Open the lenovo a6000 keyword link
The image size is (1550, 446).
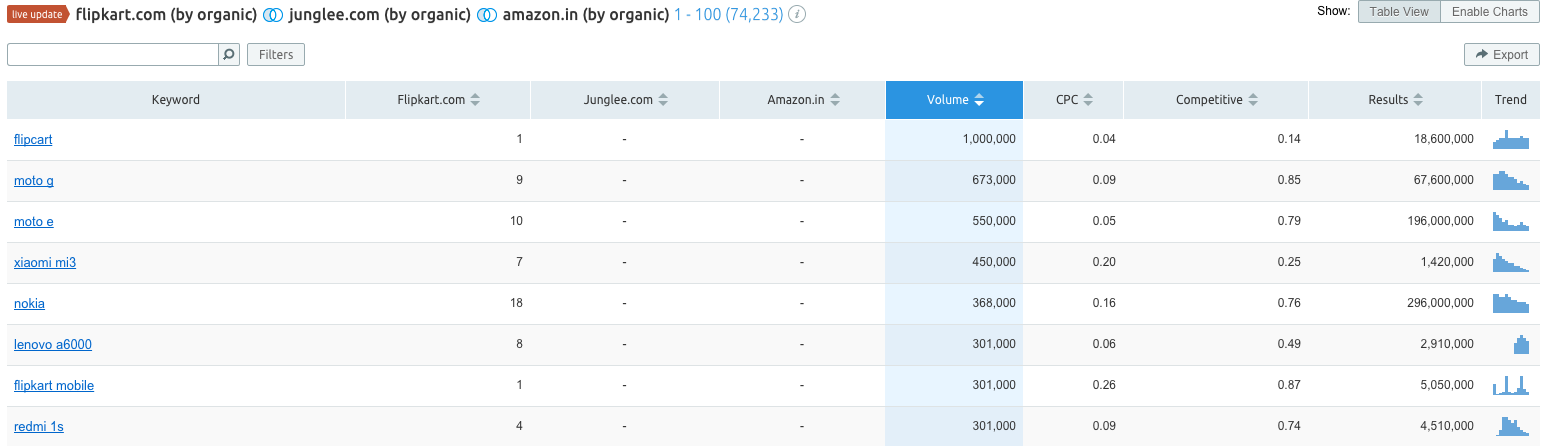tap(53, 344)
